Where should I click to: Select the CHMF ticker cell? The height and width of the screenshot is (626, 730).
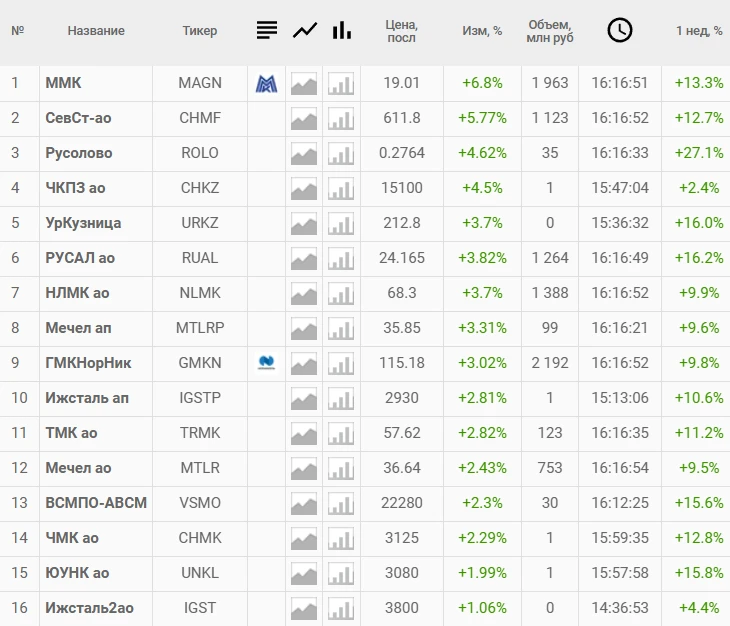200,118
